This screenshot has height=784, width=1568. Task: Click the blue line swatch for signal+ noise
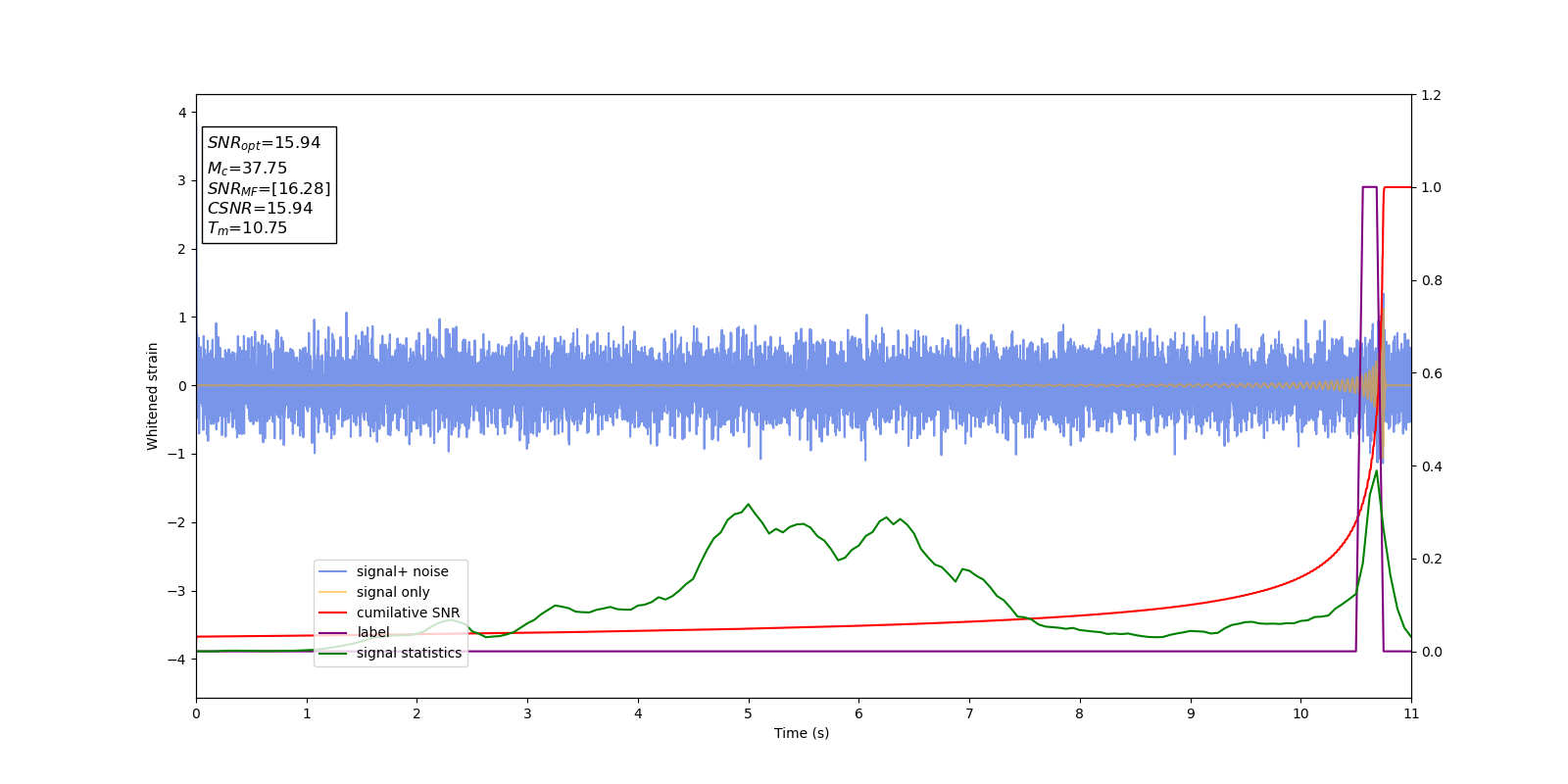[x=333, y=571]
